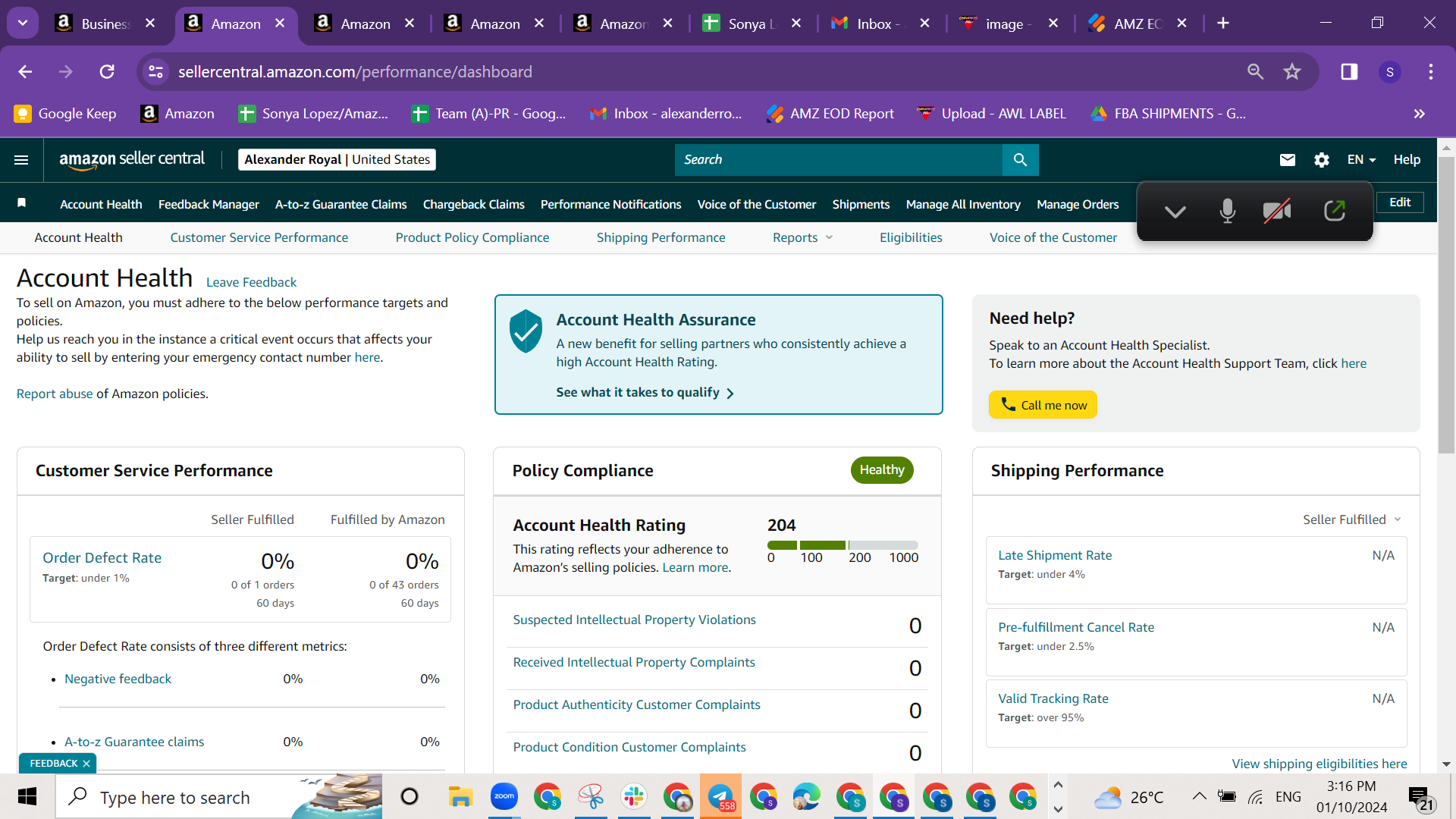Open the Zoom app in the taskbar
The image size is (1456, 819).
coord(504,796)
